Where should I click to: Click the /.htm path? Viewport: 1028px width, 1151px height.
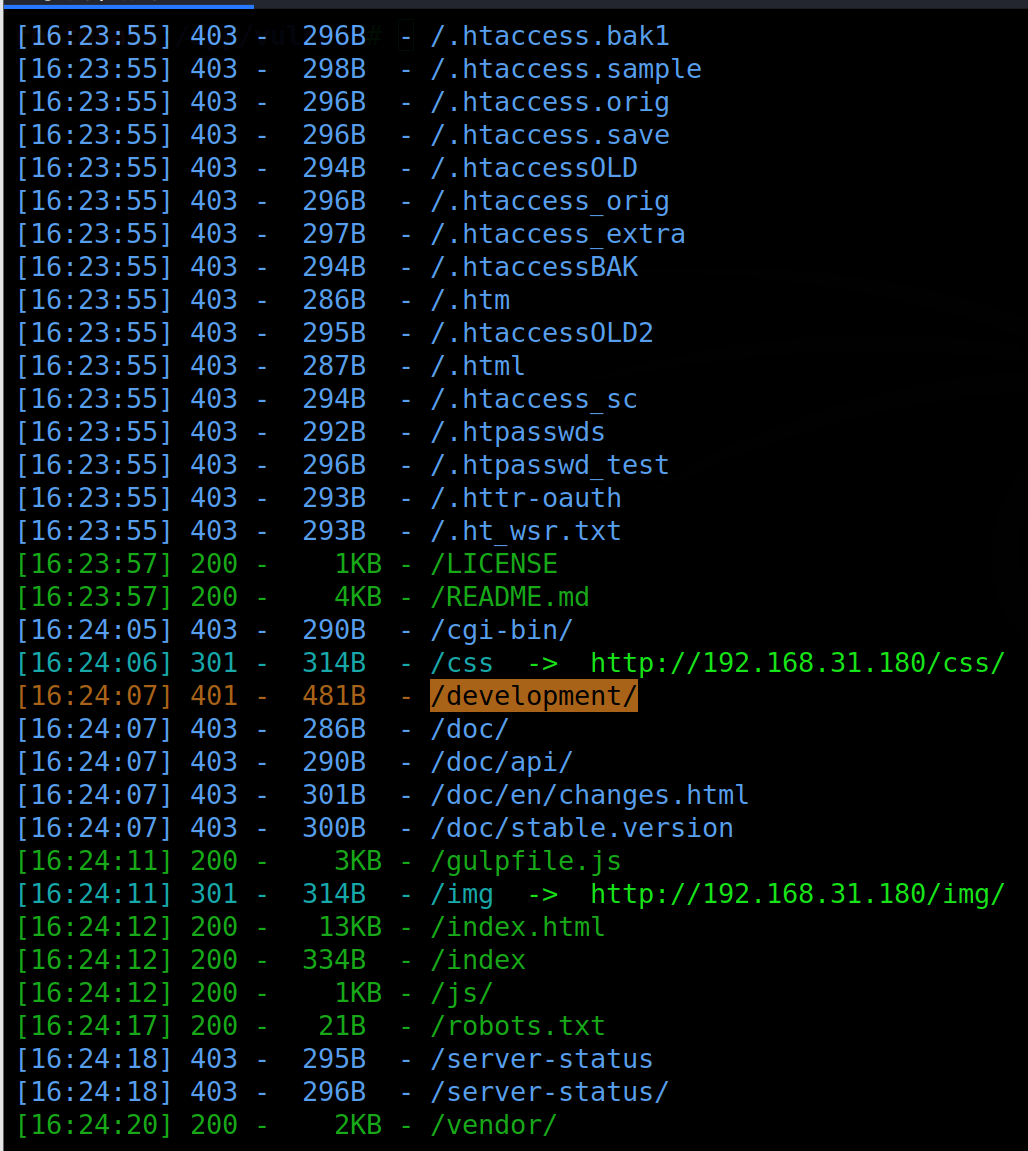470,300
